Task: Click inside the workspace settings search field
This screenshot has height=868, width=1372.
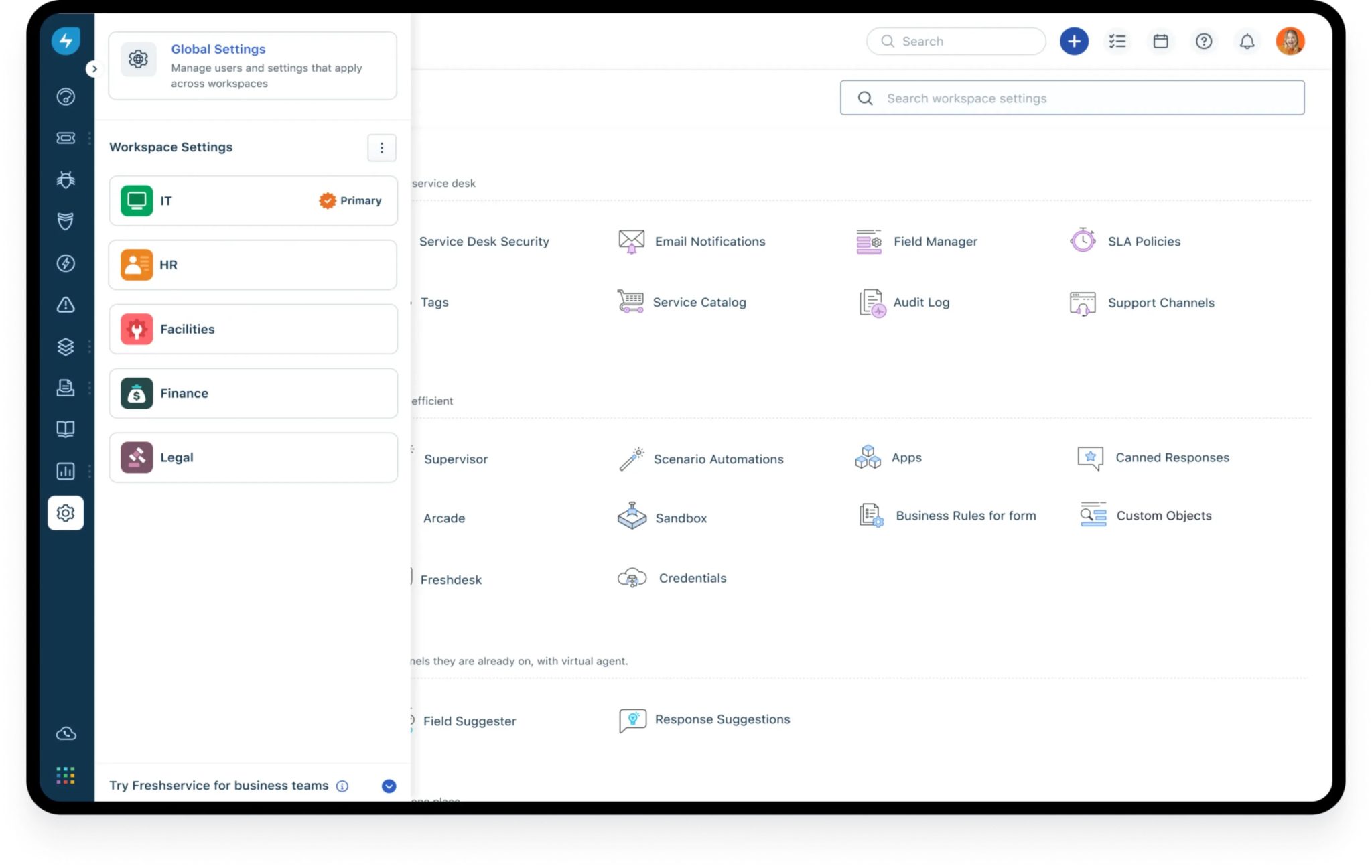Action: click(x=1072, y=98)
